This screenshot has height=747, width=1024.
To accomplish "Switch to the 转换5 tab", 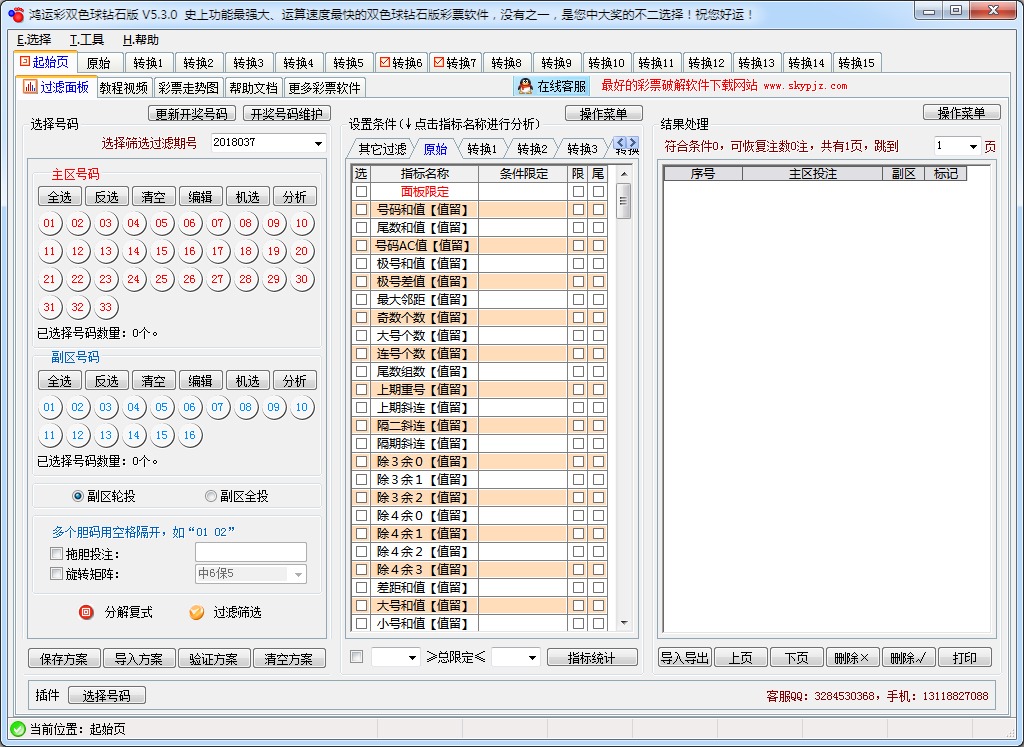I will coord(349,61).
